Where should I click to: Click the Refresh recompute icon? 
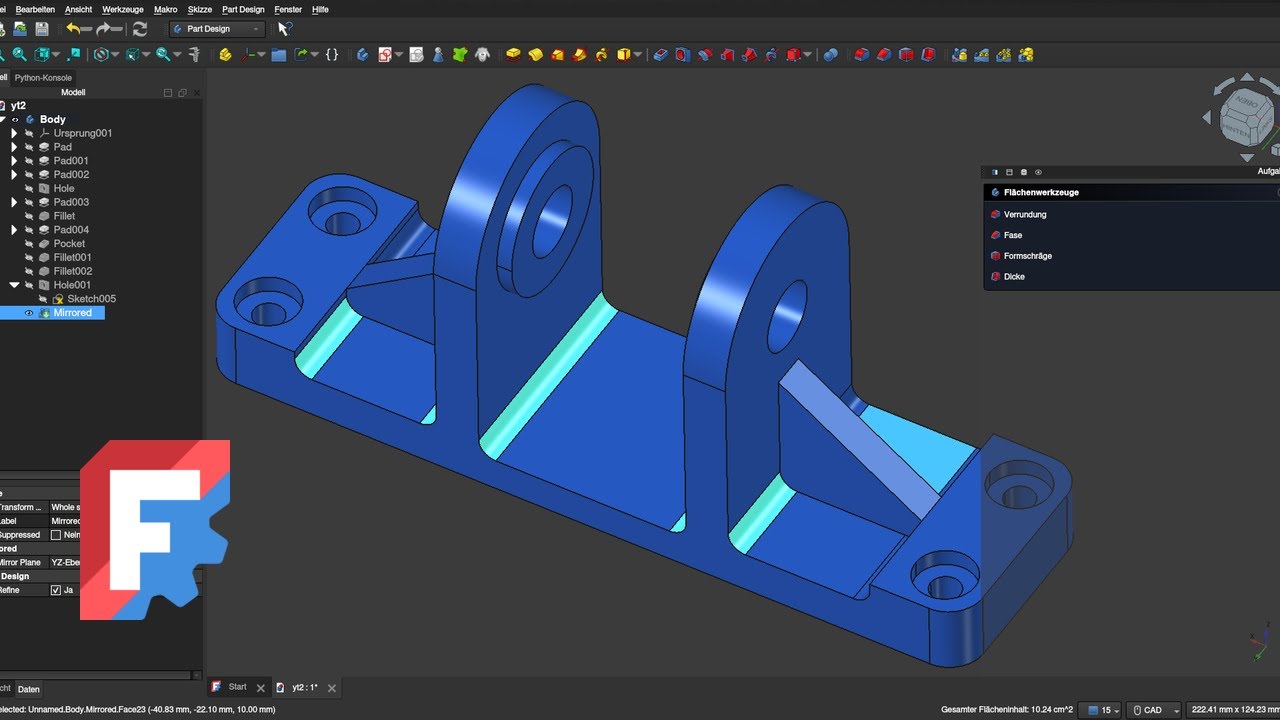140,29
